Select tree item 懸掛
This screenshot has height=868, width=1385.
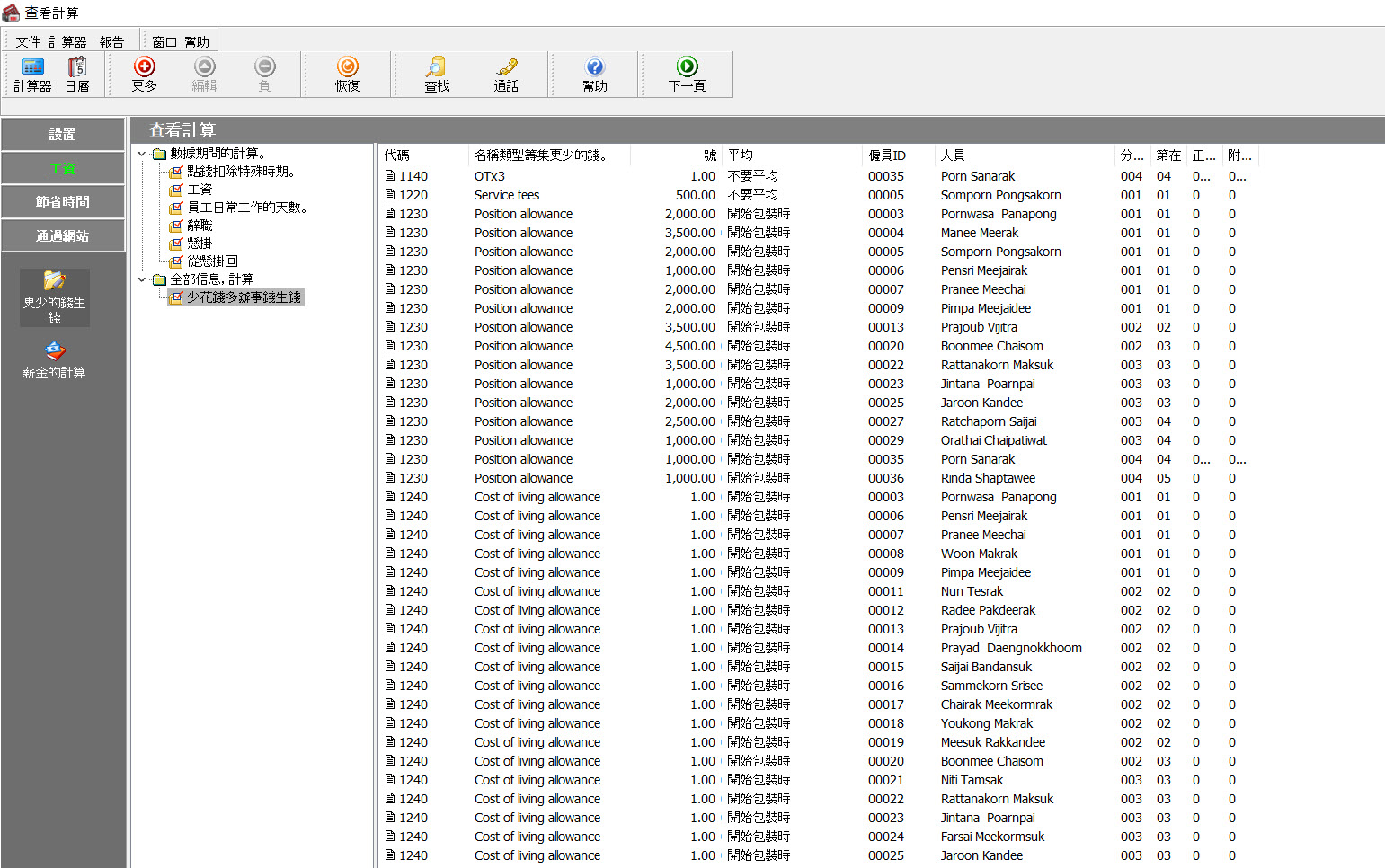(200, 244)
